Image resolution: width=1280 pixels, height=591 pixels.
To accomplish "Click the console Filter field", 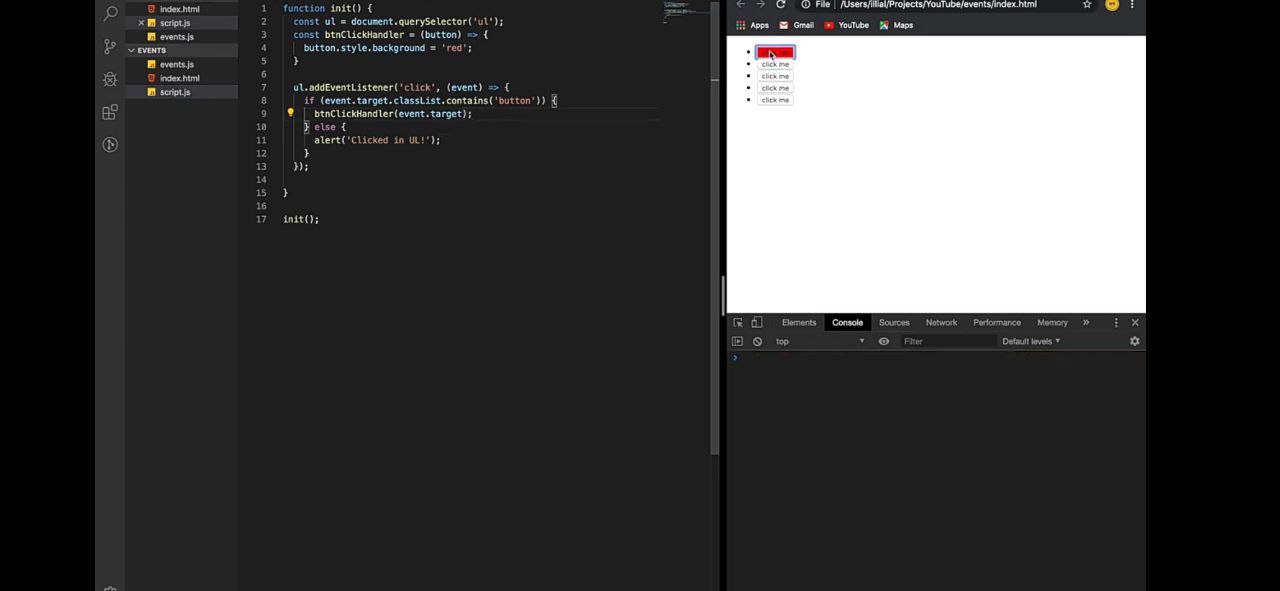I will pos(947,341).
